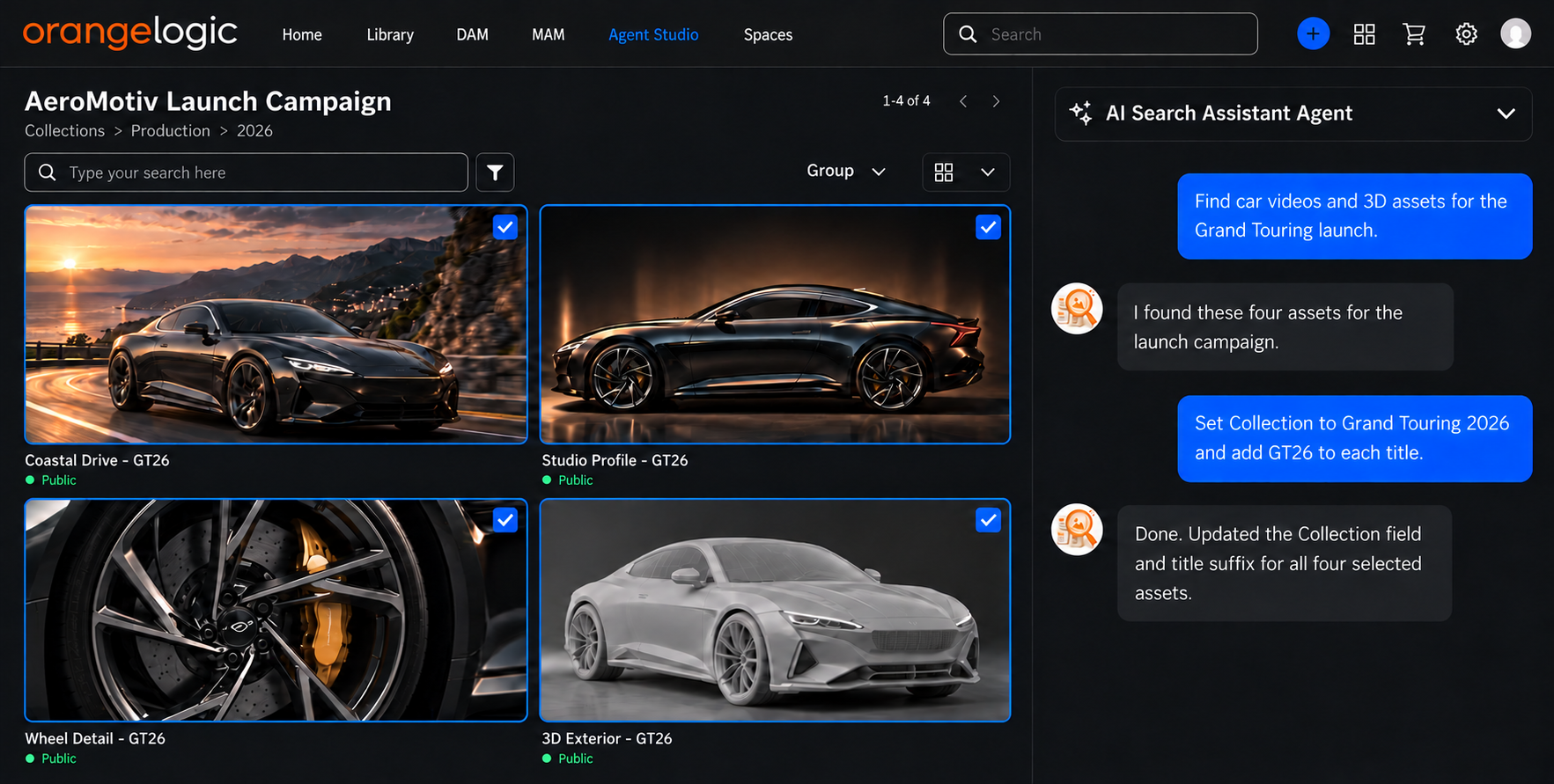Click the agent avatar beside 'I found these four assets'
This screenshot has height=784, width=1554.
point(1077,309)
